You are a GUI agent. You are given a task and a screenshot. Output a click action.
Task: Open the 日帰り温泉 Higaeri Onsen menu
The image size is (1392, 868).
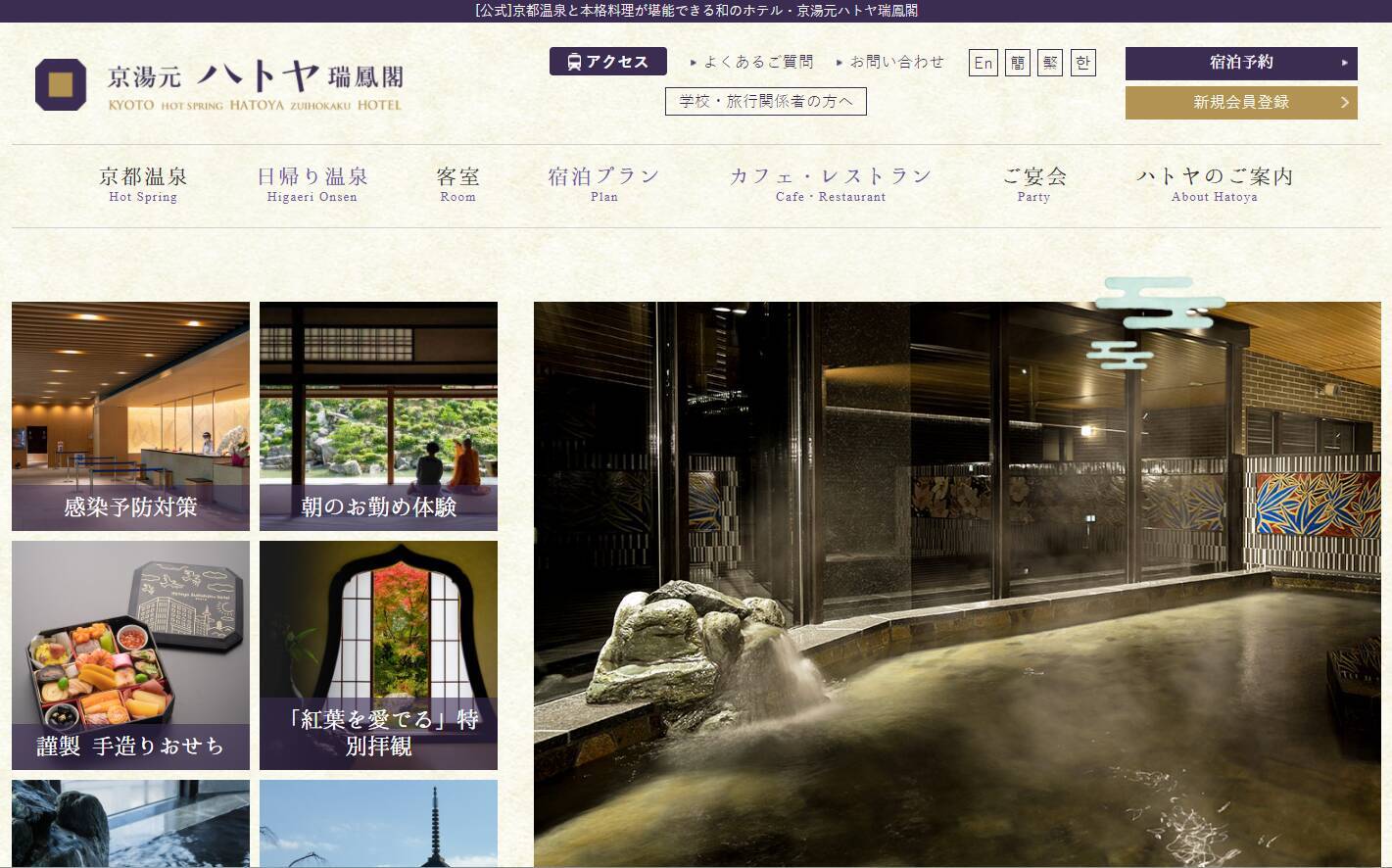(x=312, y=183)
